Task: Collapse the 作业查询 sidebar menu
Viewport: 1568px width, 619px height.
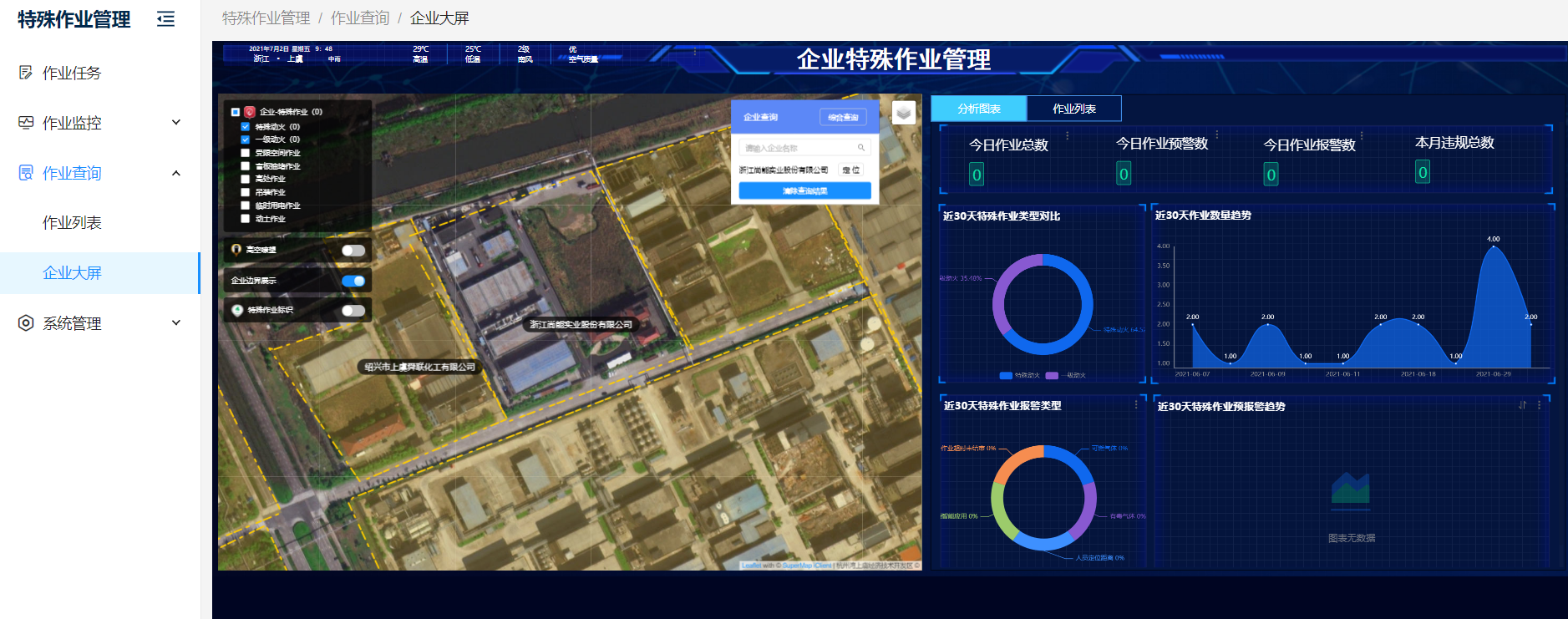Action: (175, 173)
